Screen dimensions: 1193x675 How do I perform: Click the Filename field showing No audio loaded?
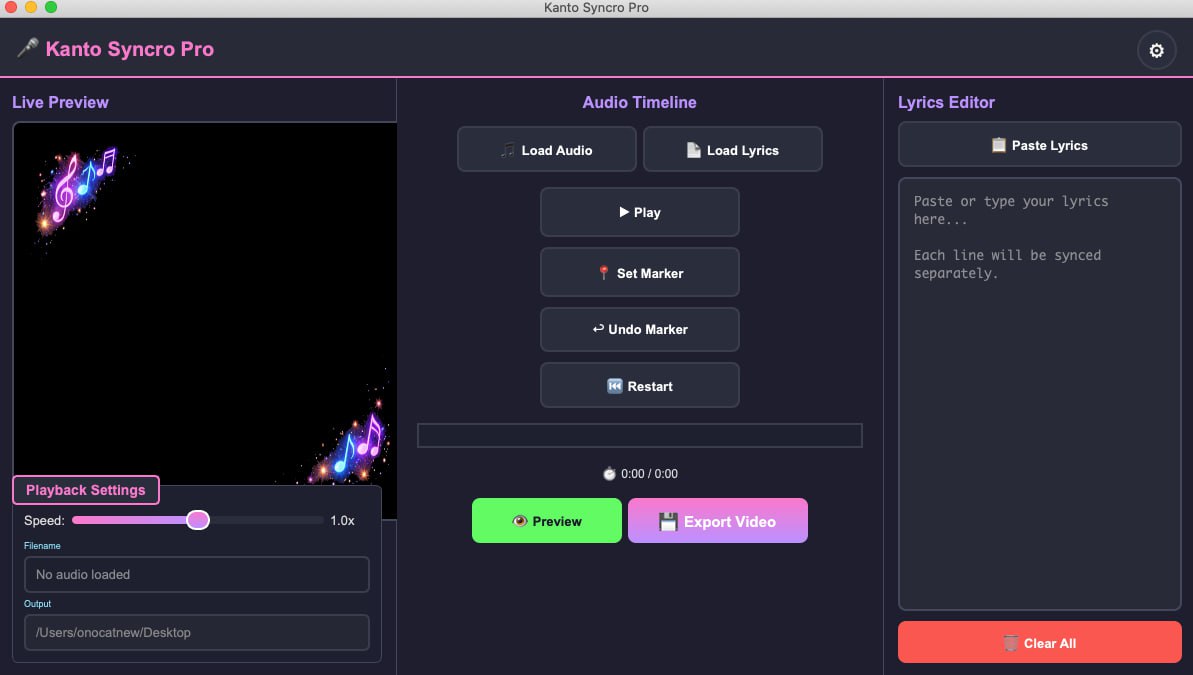pos(196,574)
